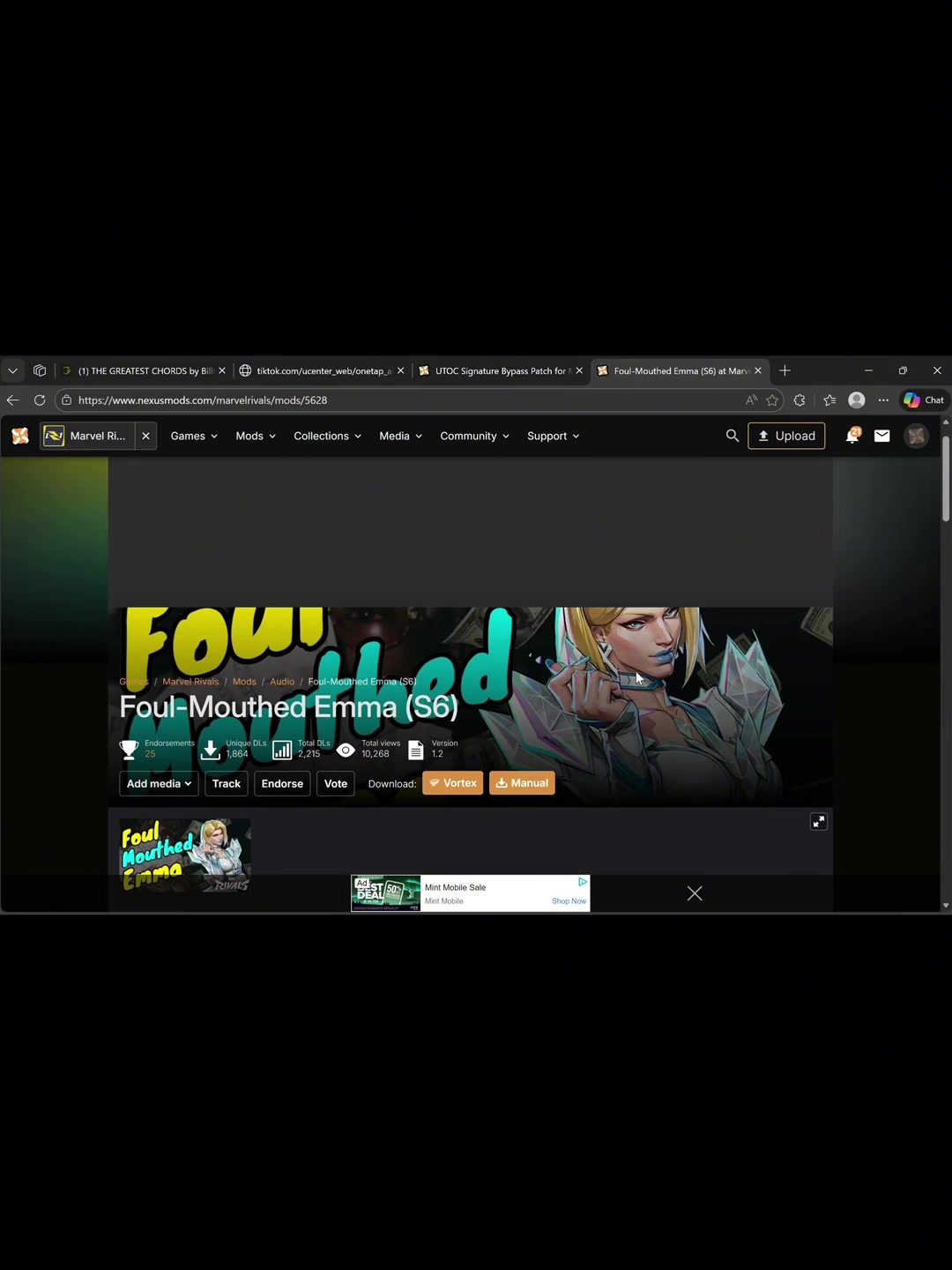952x1270 pixels.
Task: View site information lock icon
Action: [66, 400]
